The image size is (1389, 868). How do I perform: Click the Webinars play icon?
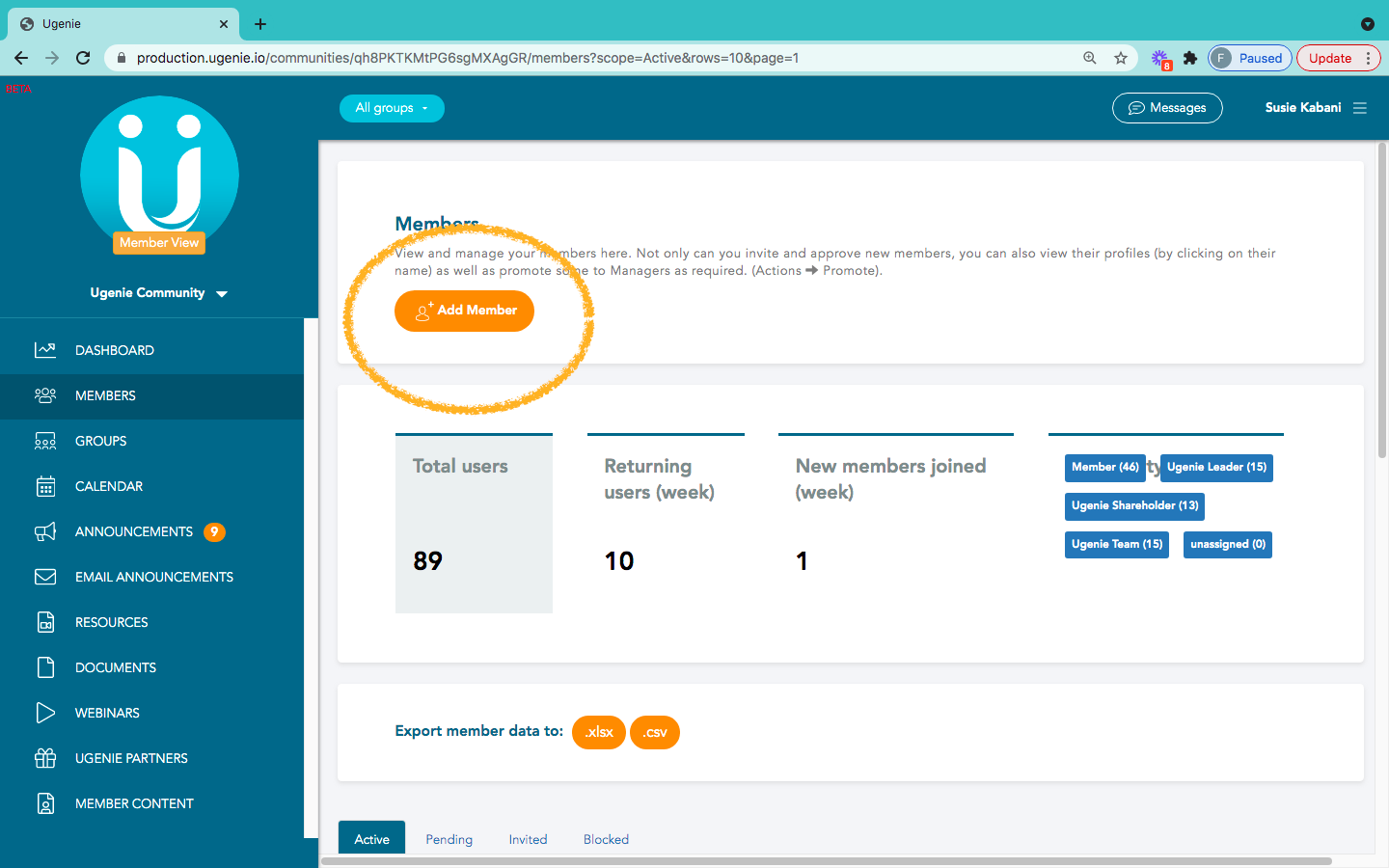coord(45,713)
